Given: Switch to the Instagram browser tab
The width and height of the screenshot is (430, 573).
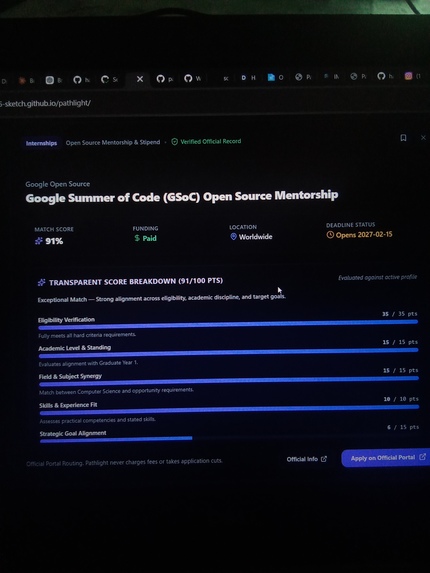Looking at the screenshot, I should pos(413,76).
